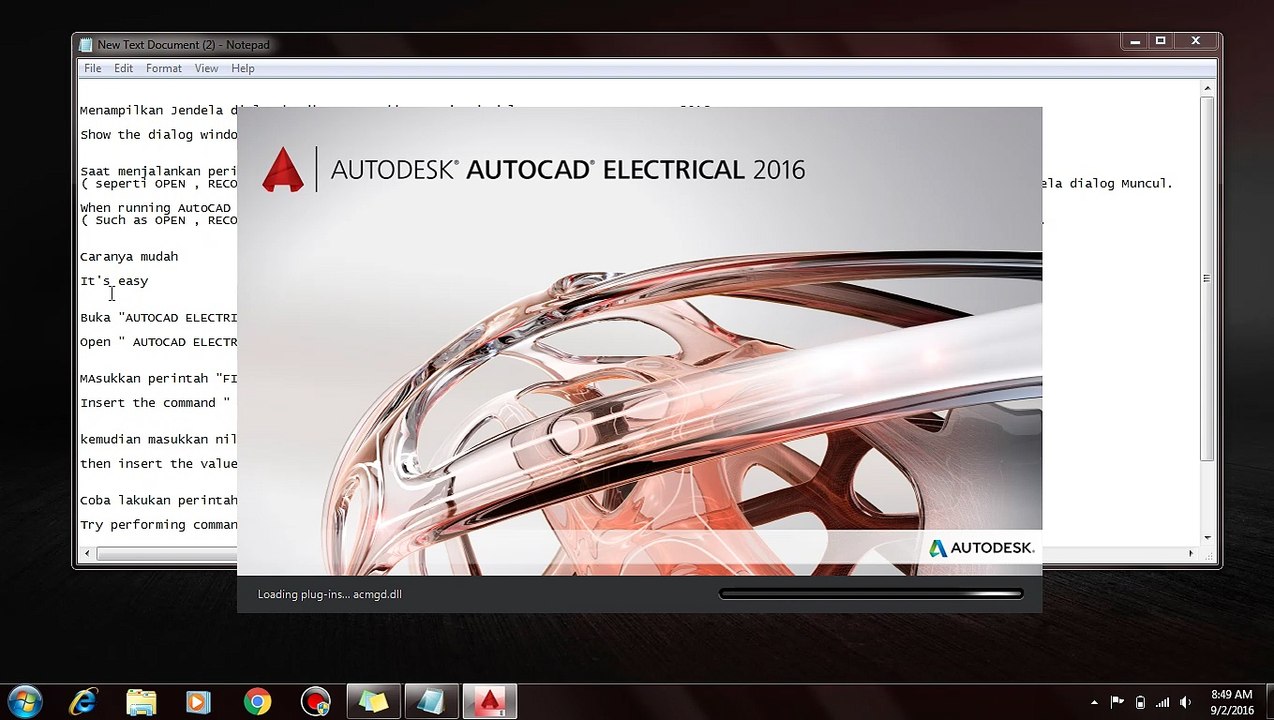Click the "Saat menjalankan" line in Notepad

pyautogui.click(x=158, y=171)
